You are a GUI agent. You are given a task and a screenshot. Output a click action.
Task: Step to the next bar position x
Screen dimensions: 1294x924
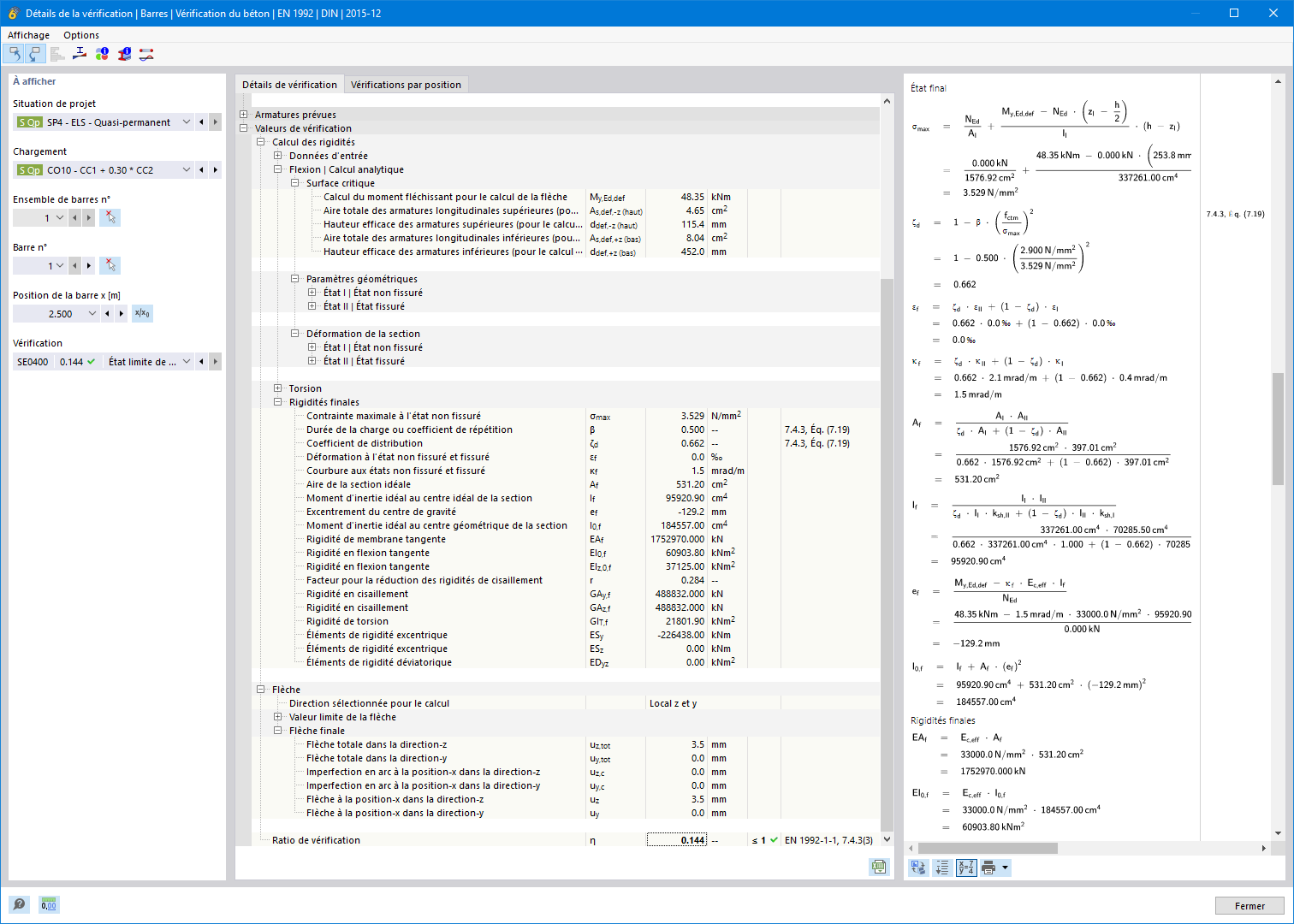coord(122,314)
